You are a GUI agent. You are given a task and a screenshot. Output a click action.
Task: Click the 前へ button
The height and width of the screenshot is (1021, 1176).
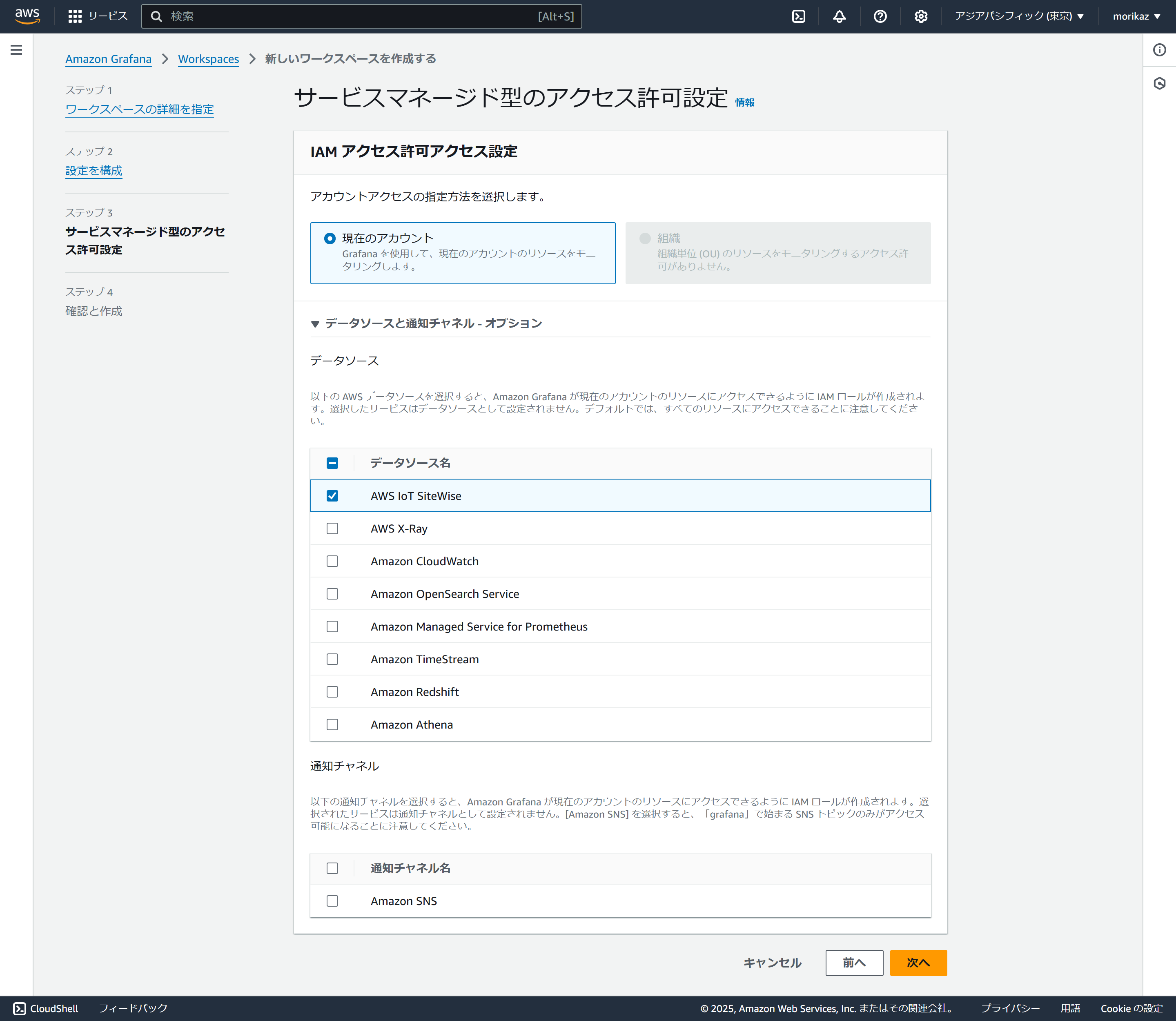(x=854, y=963)
